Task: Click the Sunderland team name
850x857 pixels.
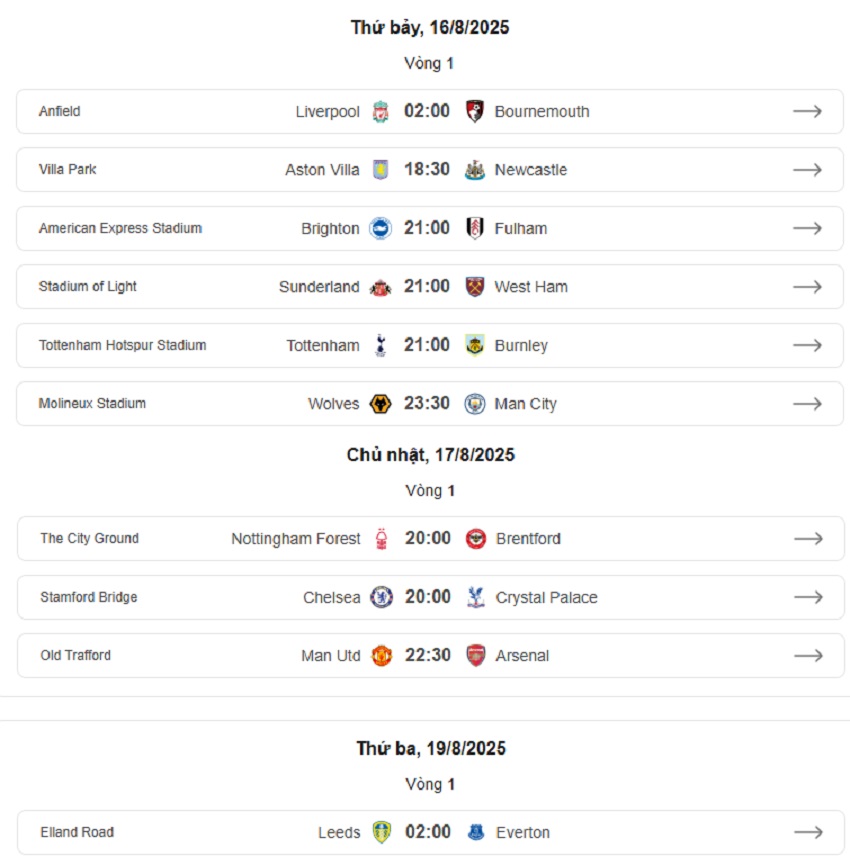Action: [x=319, y=286]
